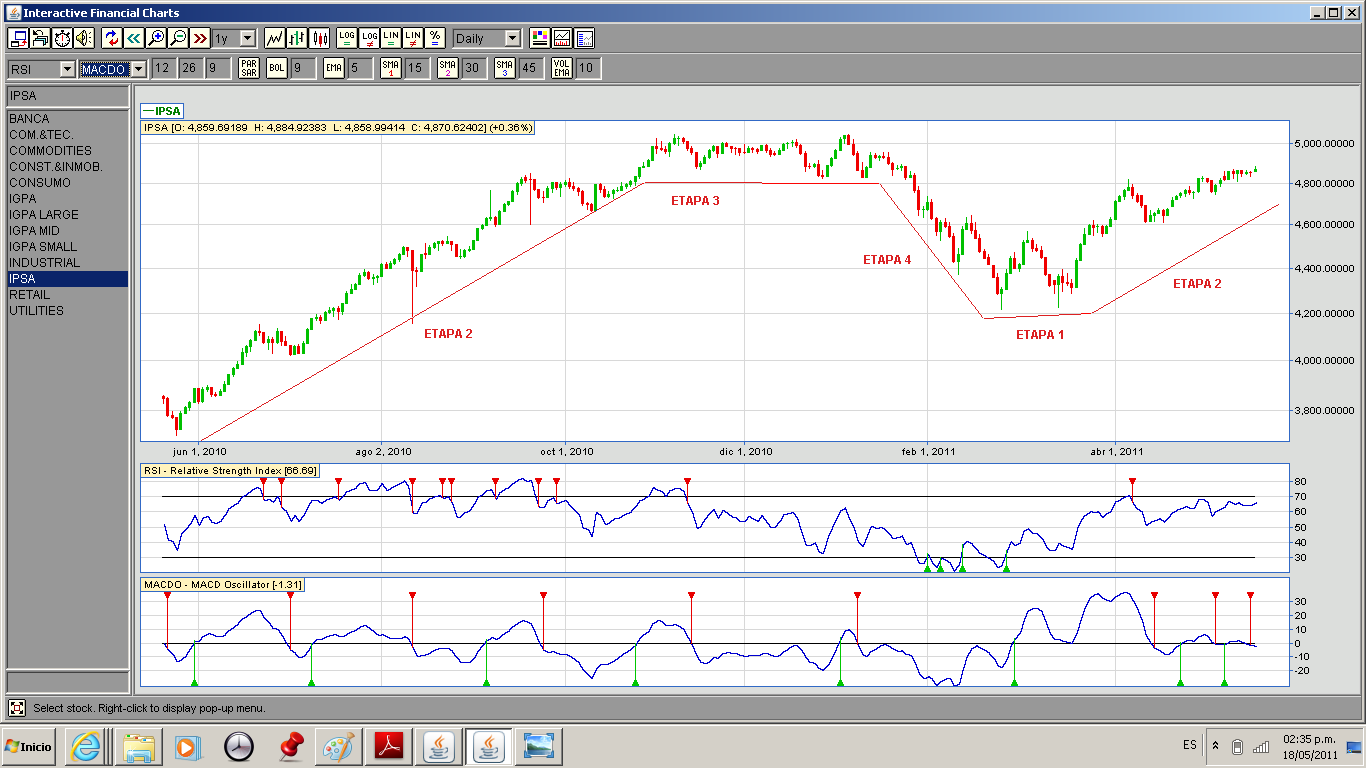Enable the VOL EMA indicator button

click(563, 68)
